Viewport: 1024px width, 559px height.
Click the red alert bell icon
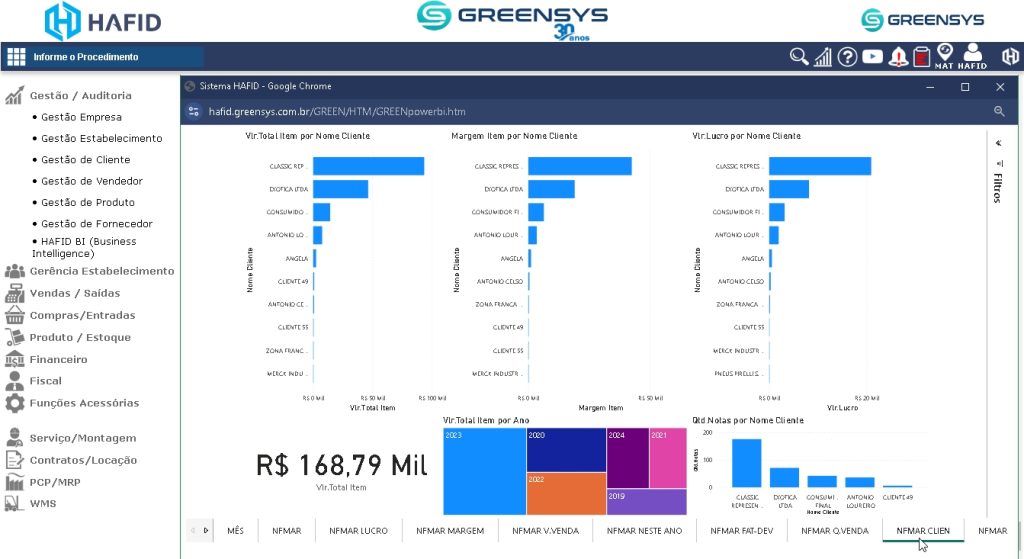pyautogui.click(x=898, y=57)
